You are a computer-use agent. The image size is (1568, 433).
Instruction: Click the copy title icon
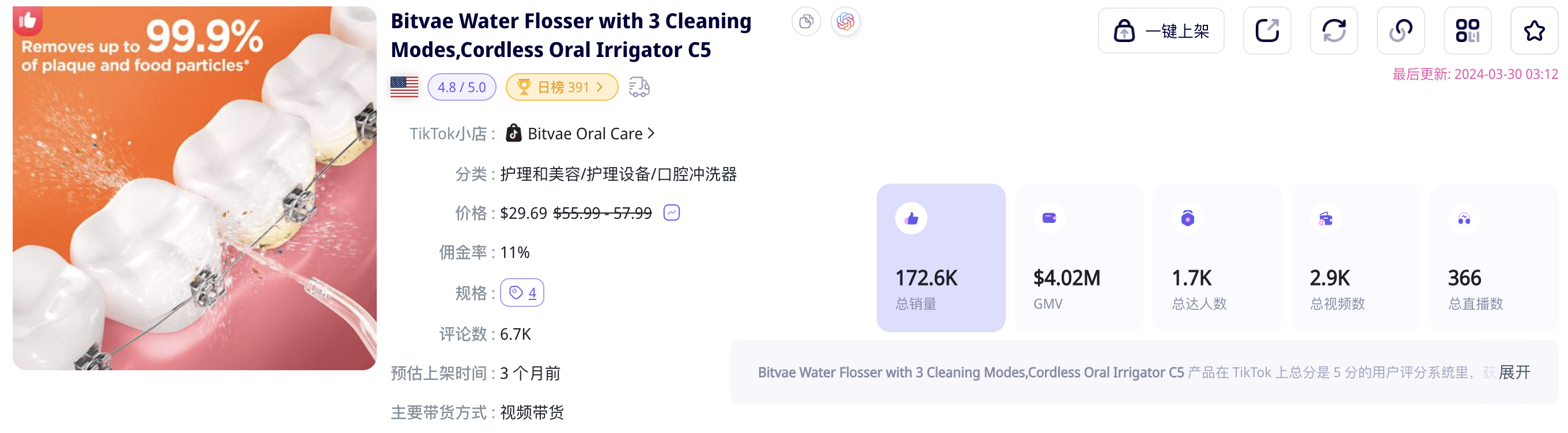tap(806, 22)
